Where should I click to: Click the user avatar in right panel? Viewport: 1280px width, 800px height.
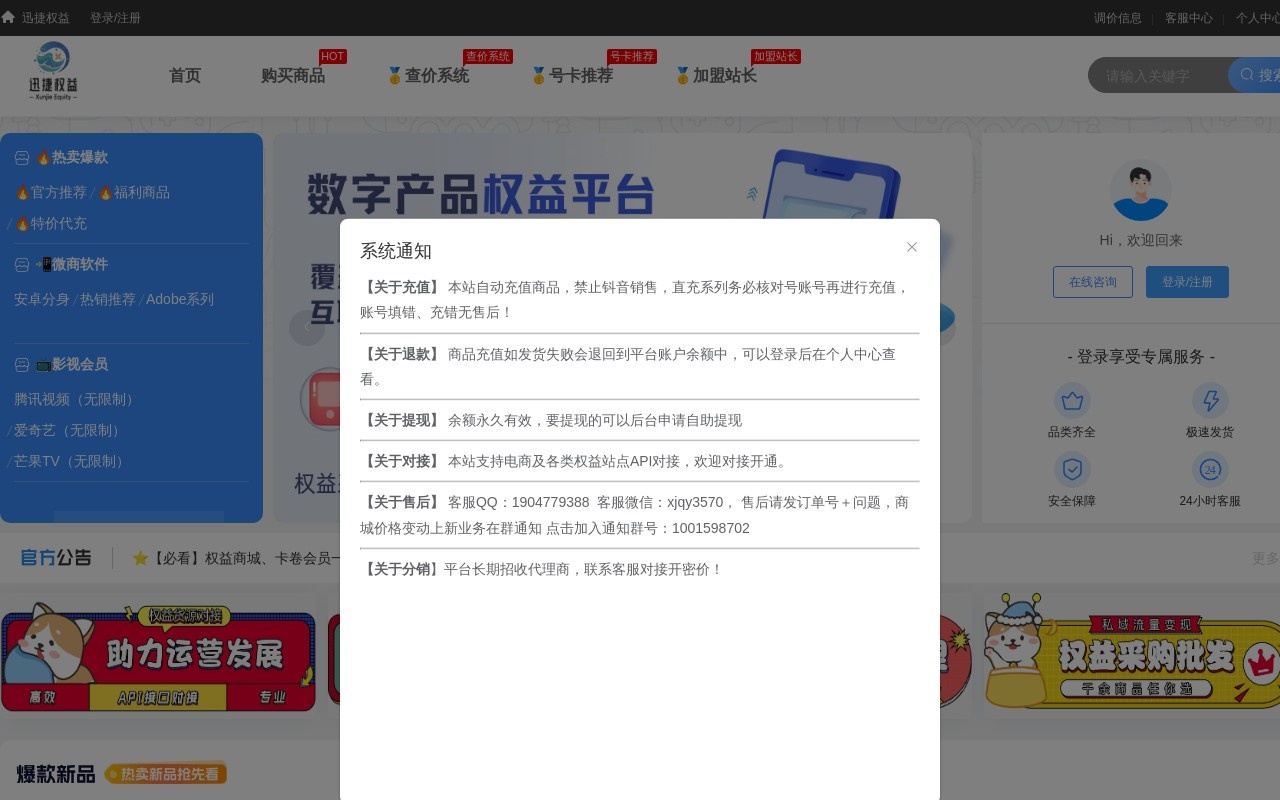pos(1141,189)
